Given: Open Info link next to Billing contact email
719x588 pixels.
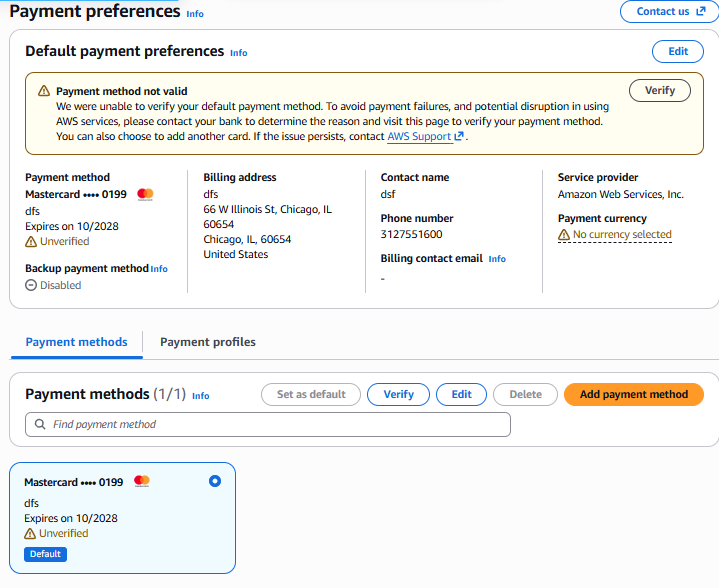Looking at the screenshot, I should (x=497, y=259).
